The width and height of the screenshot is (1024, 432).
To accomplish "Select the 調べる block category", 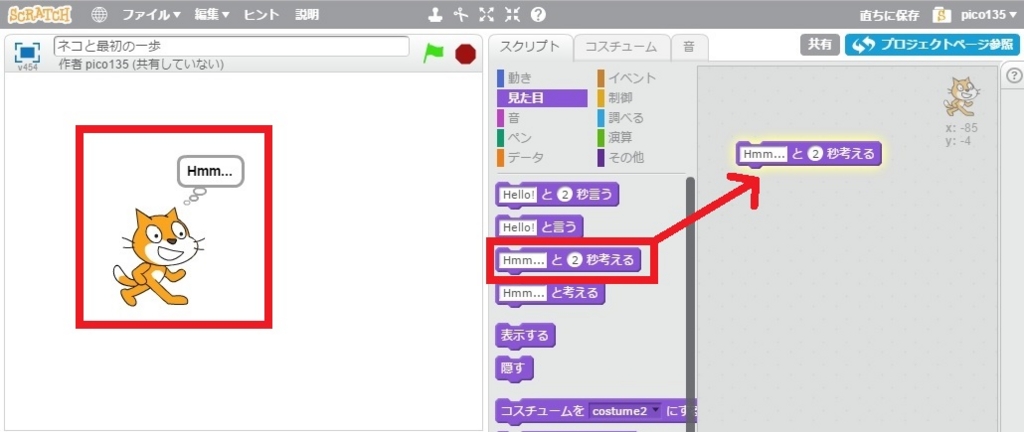I will (x=620, y=118).
